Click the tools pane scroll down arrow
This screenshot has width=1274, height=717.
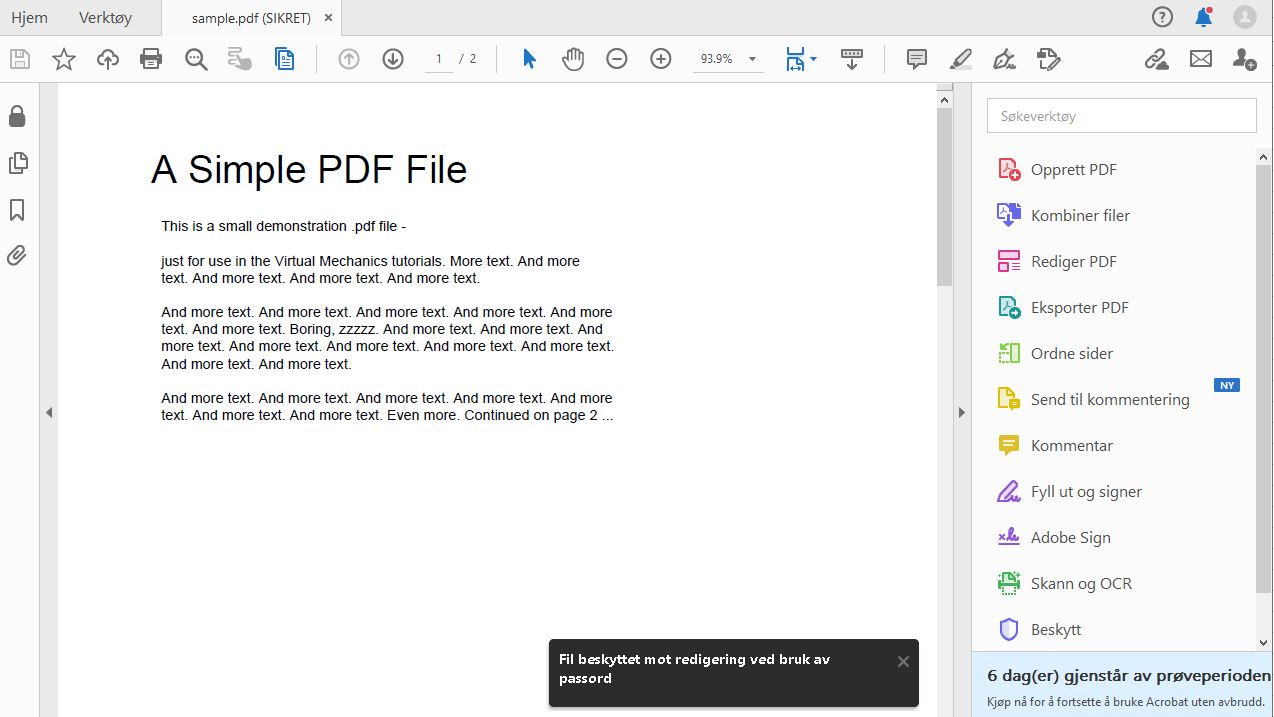coord(1263,643)
